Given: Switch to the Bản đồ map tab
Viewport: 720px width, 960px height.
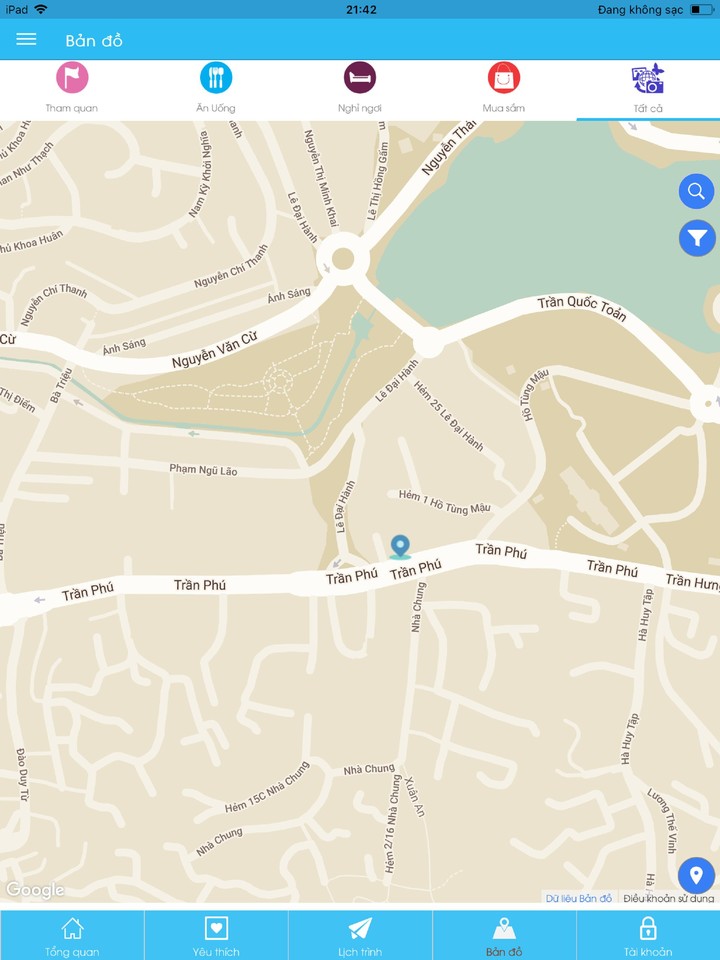Looking at the screenshot, I should [x=503, y=936].
